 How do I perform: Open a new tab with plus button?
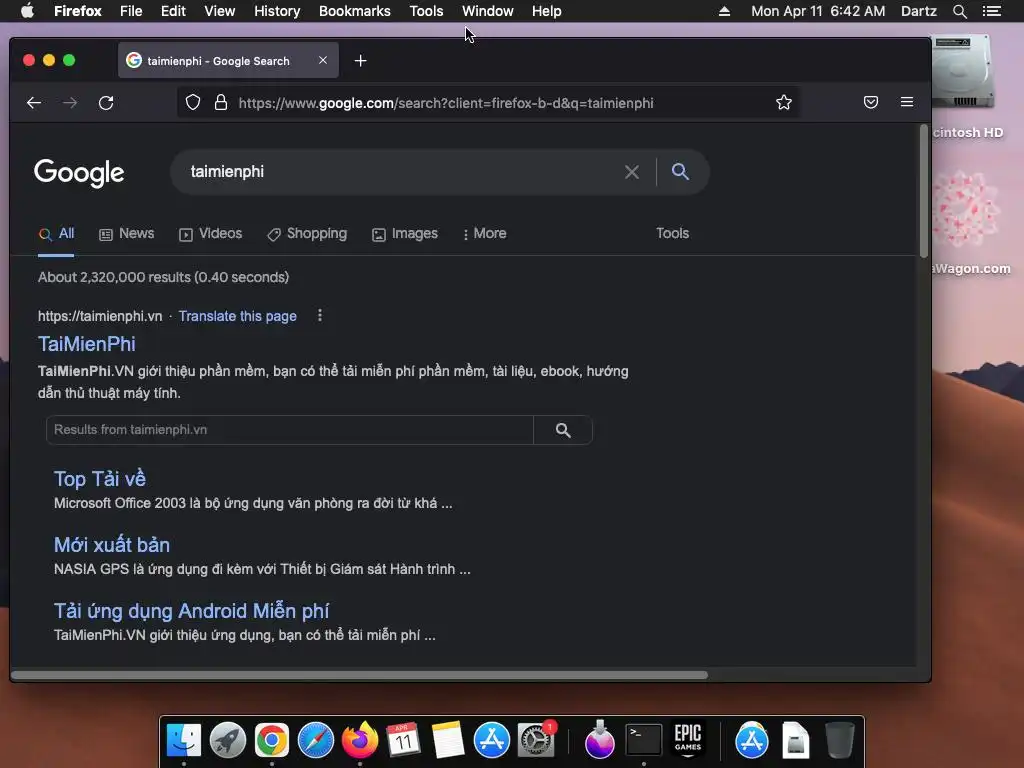coord(360,61)
